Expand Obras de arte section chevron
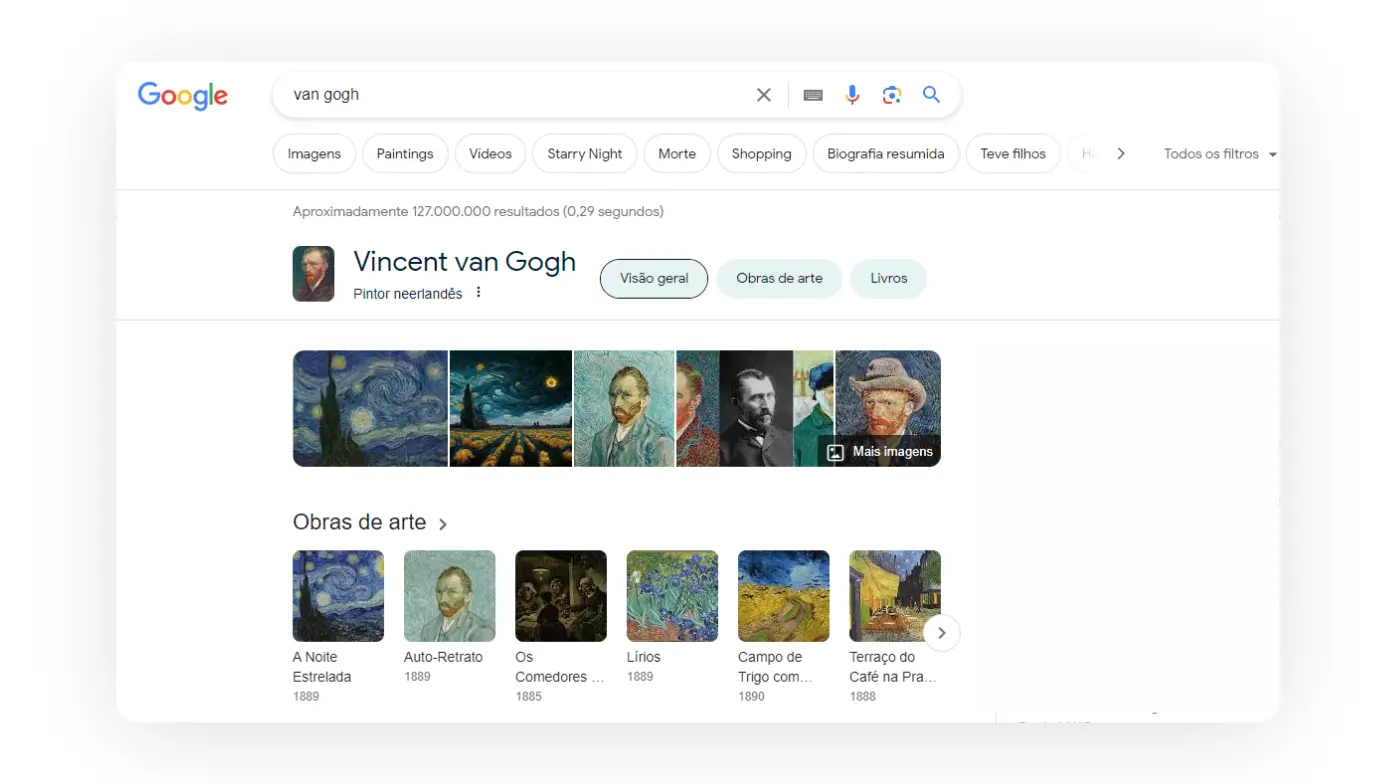 pos(443,524)
